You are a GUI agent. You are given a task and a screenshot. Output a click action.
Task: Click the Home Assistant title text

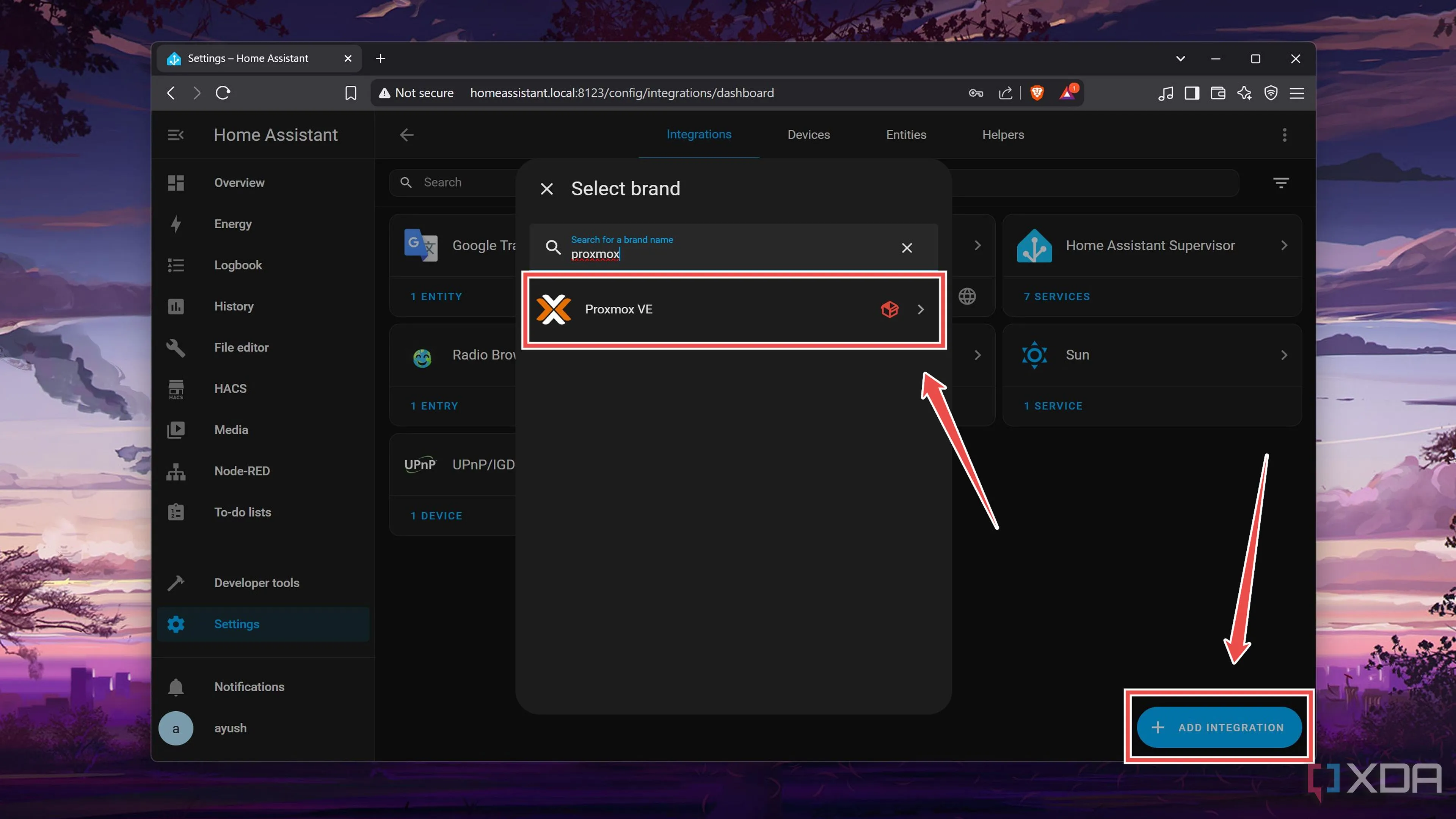click(275, 135)
